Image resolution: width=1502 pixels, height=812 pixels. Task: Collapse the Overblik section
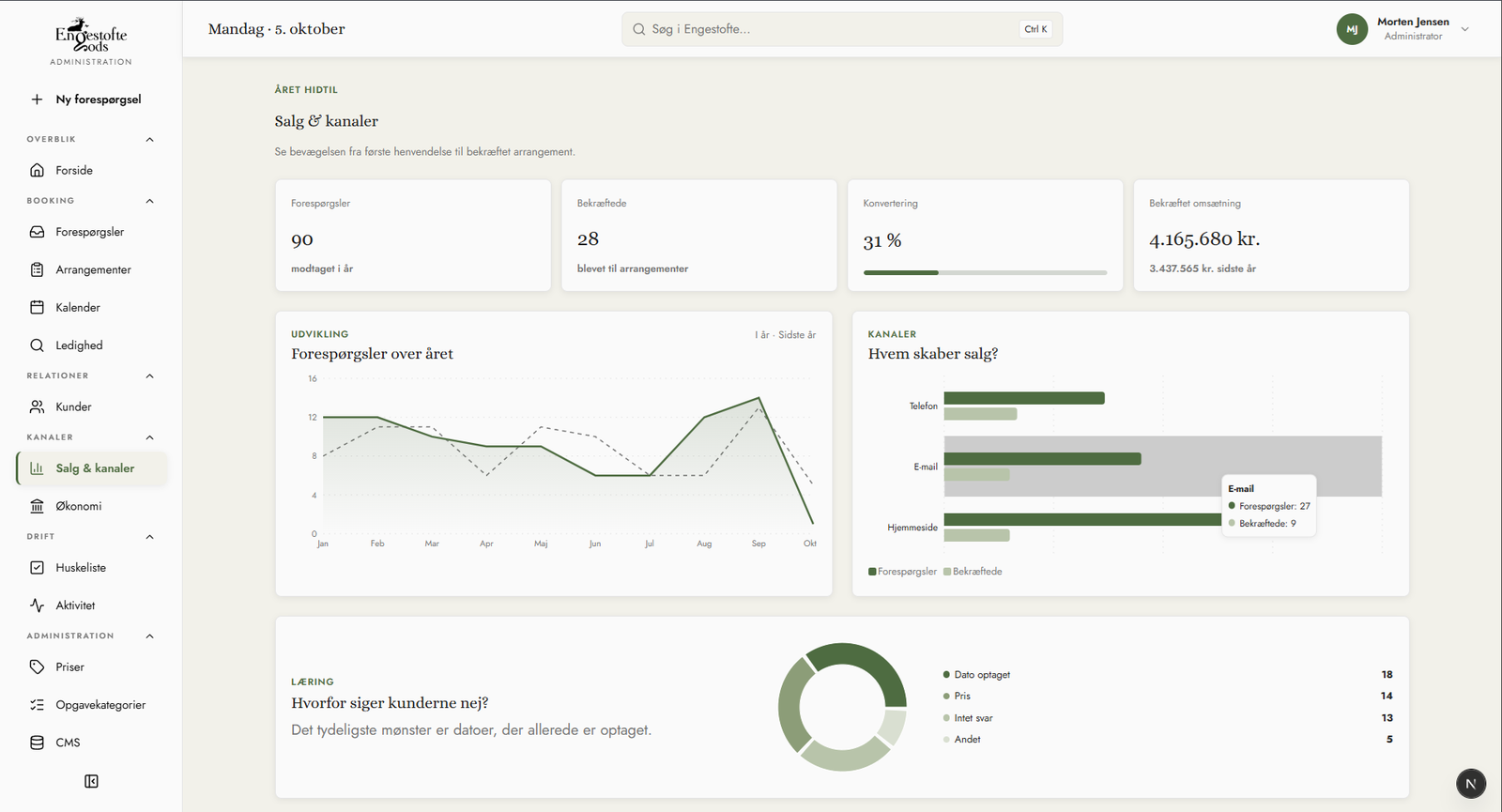(149, 139)
